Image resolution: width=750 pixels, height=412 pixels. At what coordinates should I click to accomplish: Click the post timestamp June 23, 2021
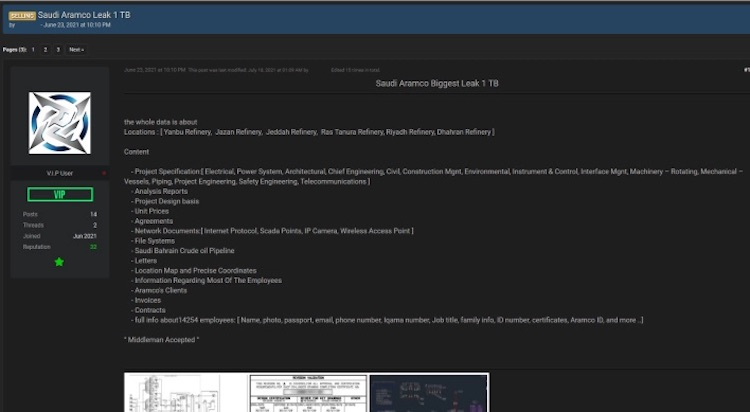point(154,70)
